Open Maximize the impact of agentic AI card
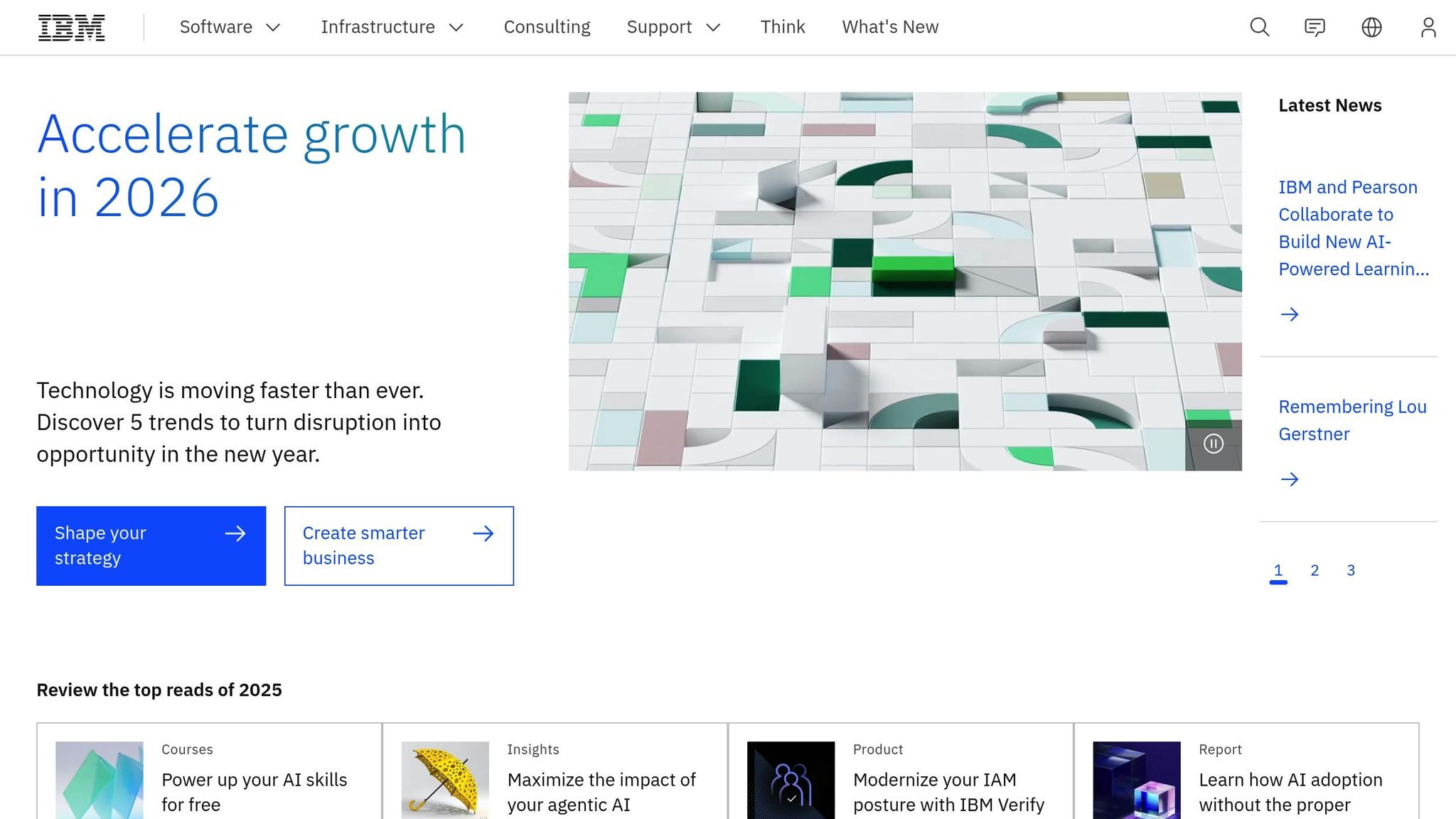The height and width of the screenshot is (819, 1456). tap(555, 772)
